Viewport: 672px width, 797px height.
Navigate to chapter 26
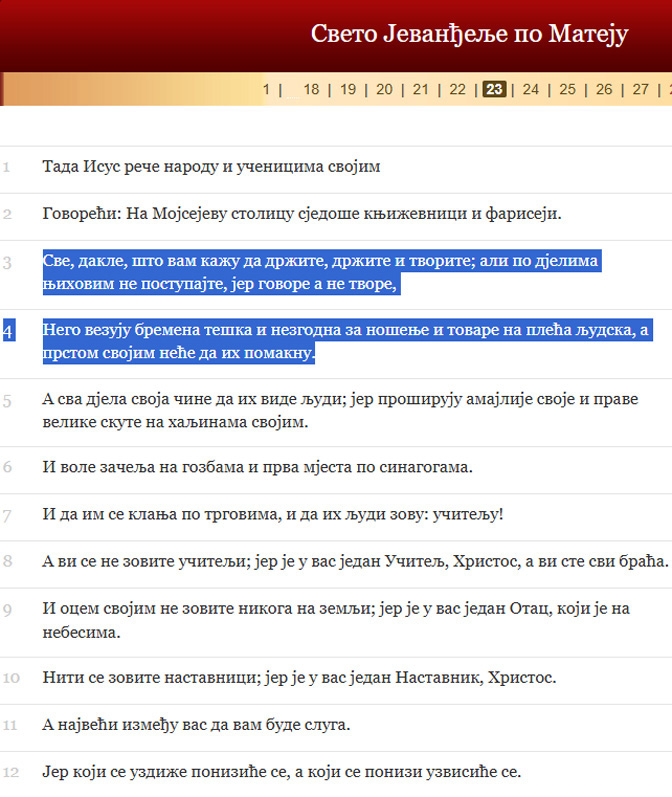(x=604, y=89)
